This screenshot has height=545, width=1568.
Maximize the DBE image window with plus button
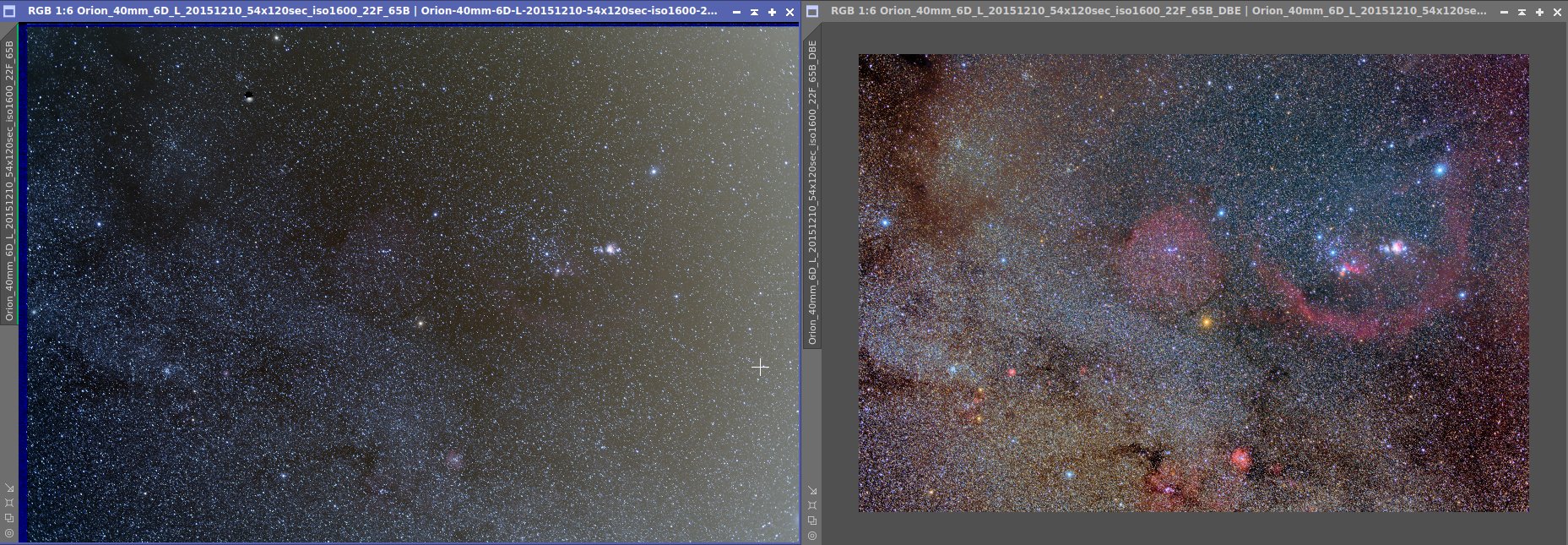(x=1539, y=12)
